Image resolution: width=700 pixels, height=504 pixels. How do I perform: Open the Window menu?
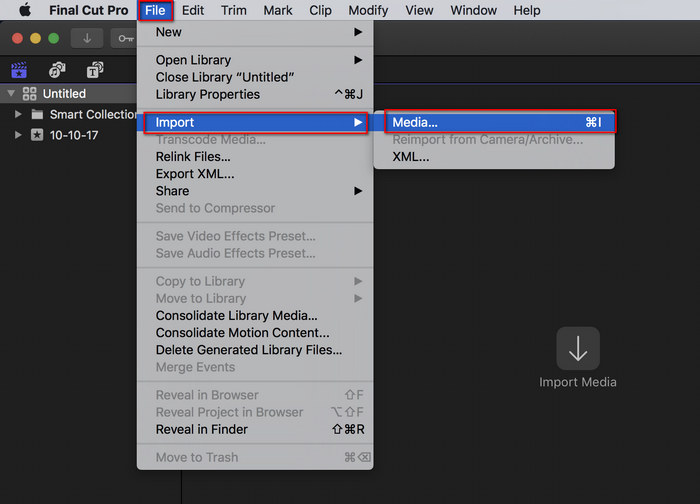473,10
